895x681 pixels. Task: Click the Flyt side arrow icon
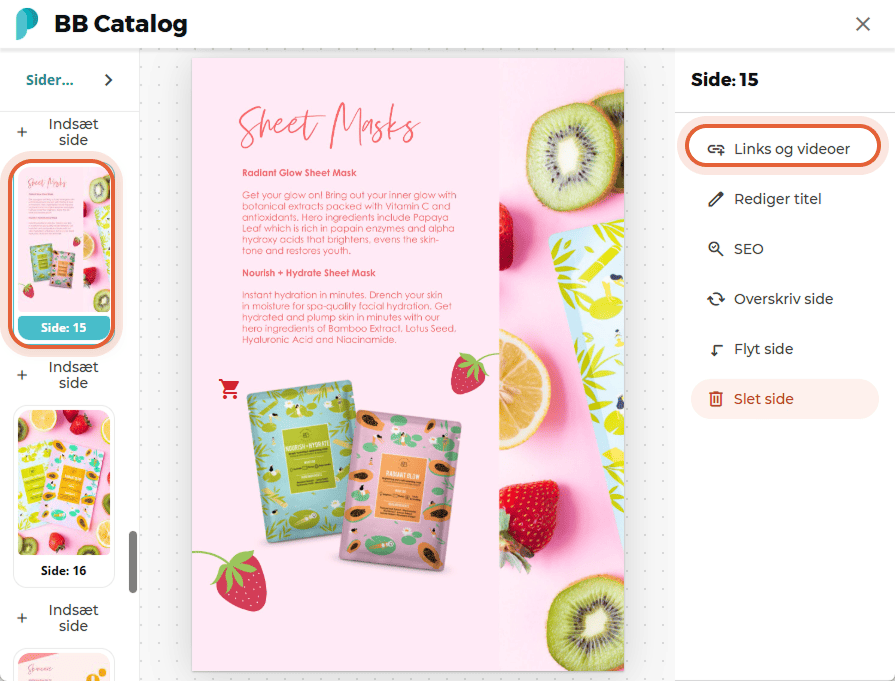click(x=716, y=349)
